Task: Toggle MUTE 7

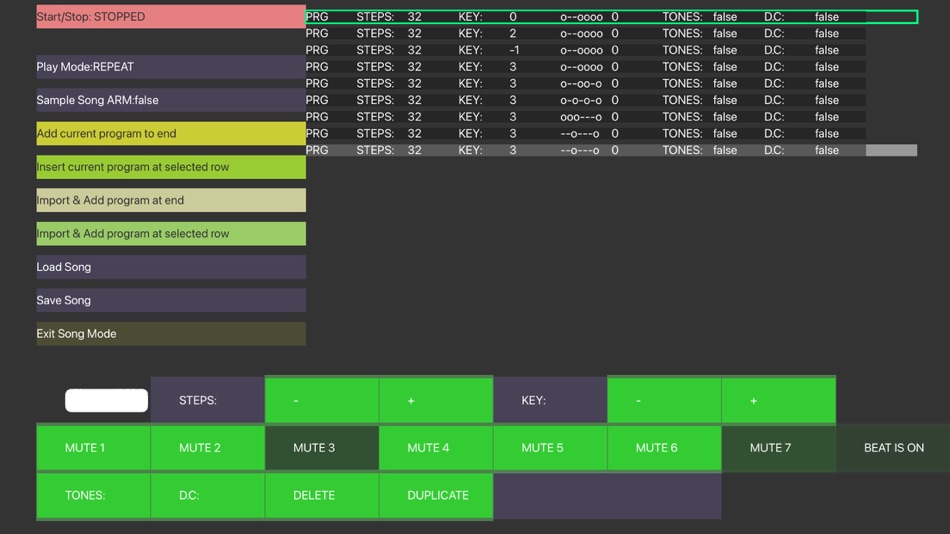Action: click(779, 447)
